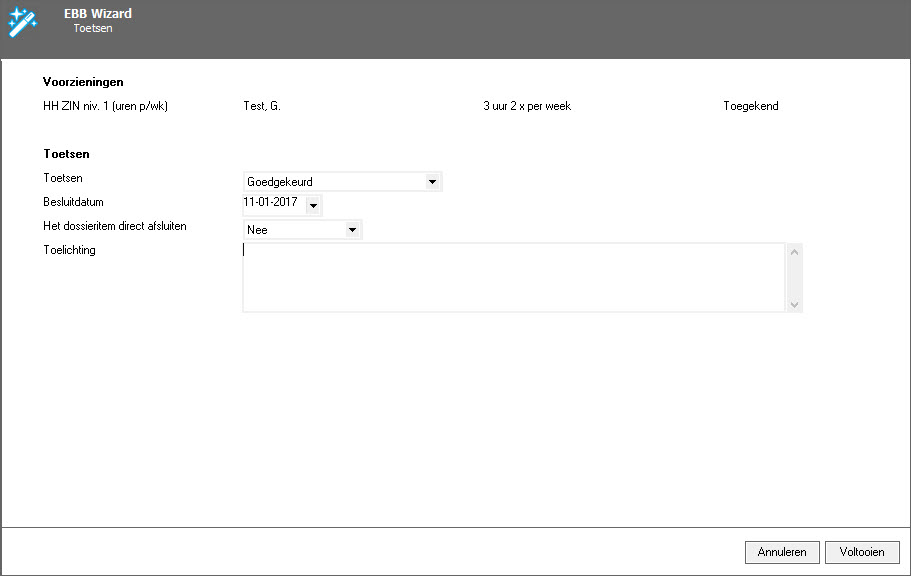Viewport: 911px width, 576px height.
Task: Click the '3 uur 2 x per week' text
Action: coord(526,106)
